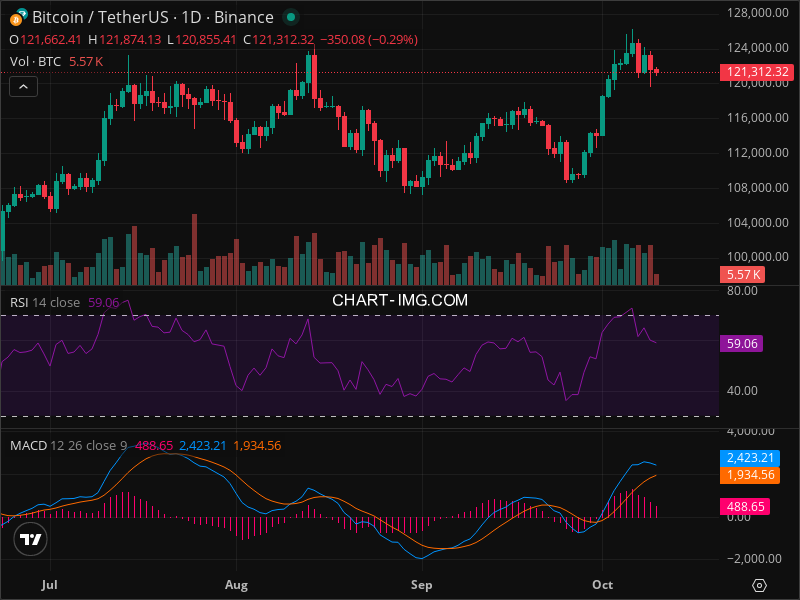
Task: Click the Bitcoin / TetherUS chart title
Action: pyautogui.click(x=152, y=17)
